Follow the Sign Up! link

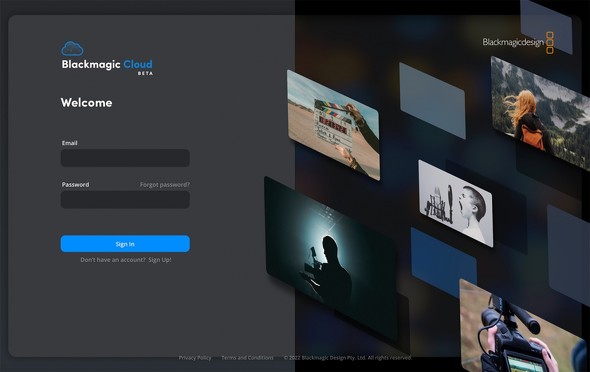[160, 260]
